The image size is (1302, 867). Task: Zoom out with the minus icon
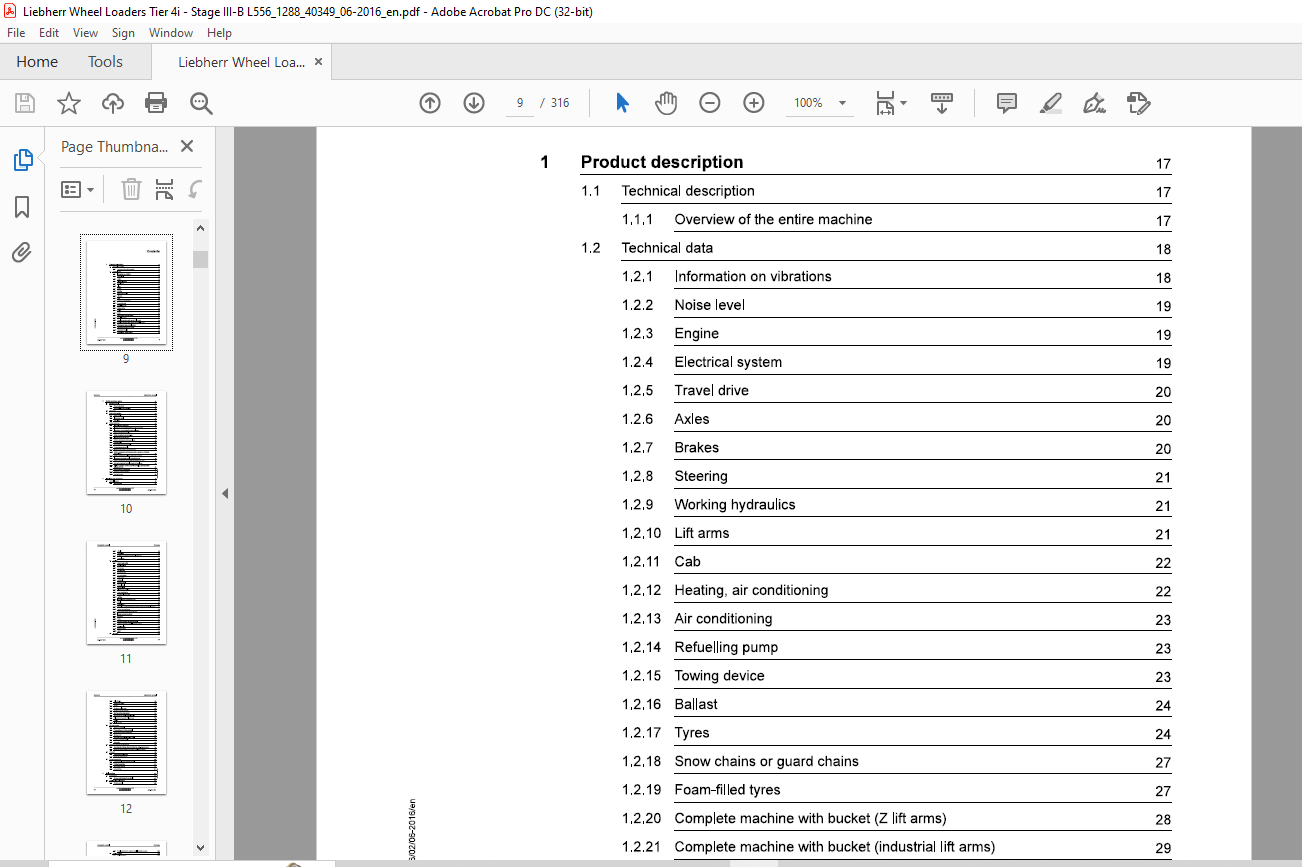point(710,103)
